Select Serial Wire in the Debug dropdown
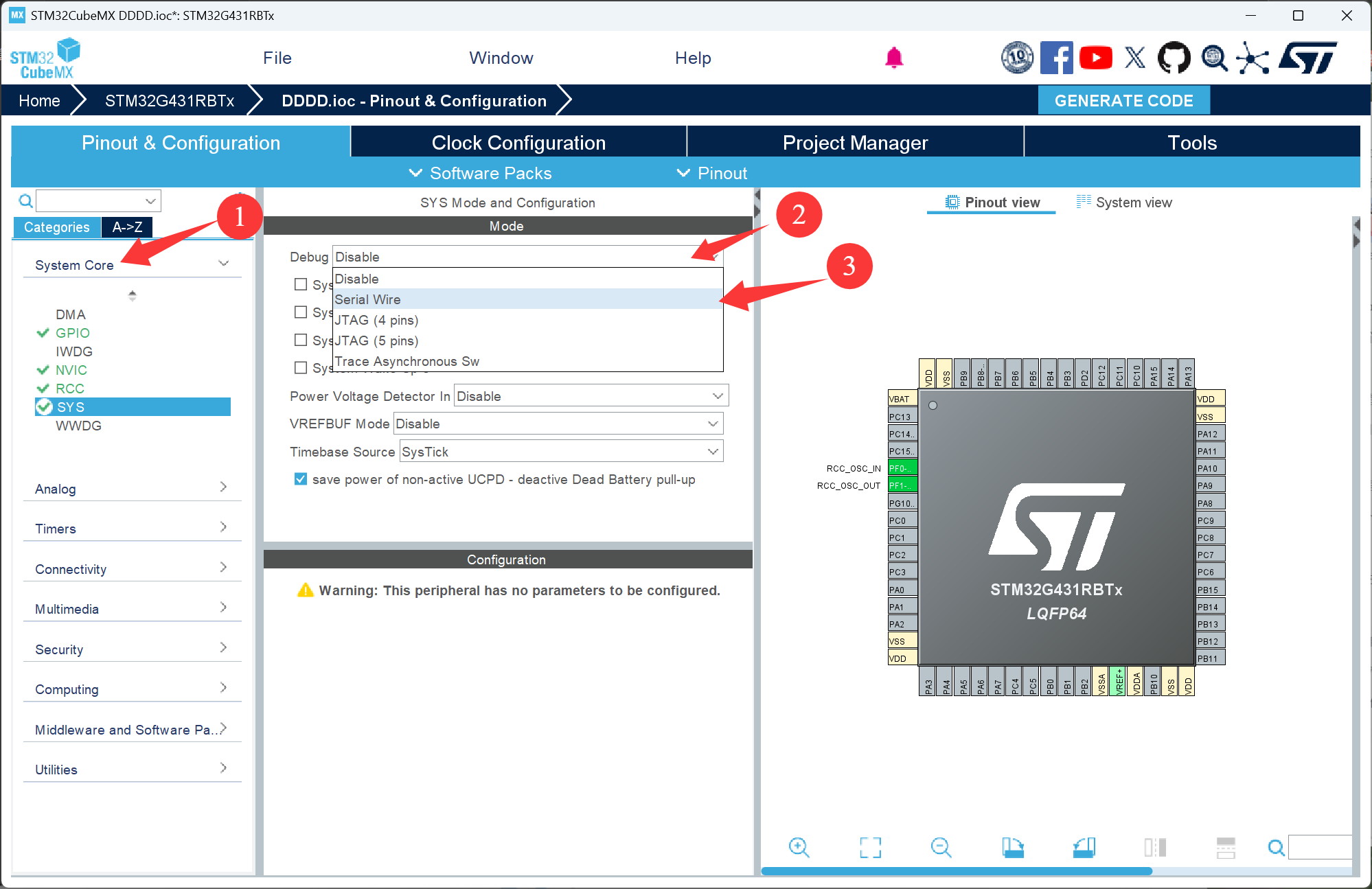 (367, 299)
